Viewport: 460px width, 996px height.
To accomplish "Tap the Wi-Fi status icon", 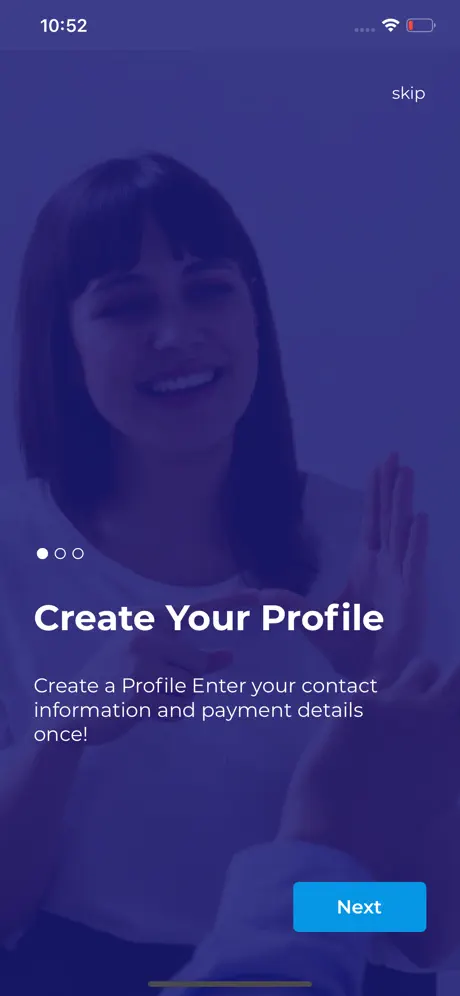I will (390, 25).
